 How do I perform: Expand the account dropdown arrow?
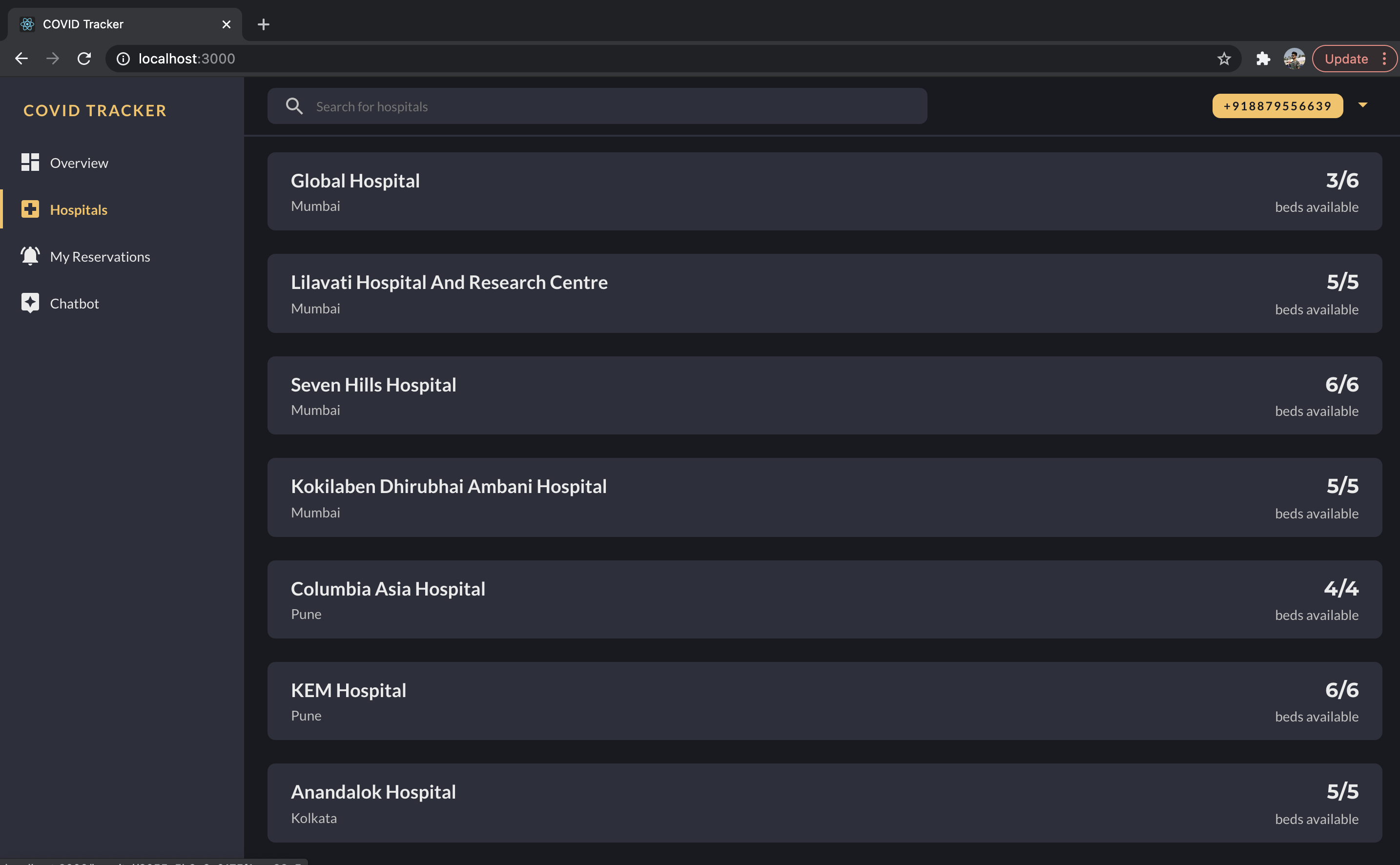tap(1362, 104)
